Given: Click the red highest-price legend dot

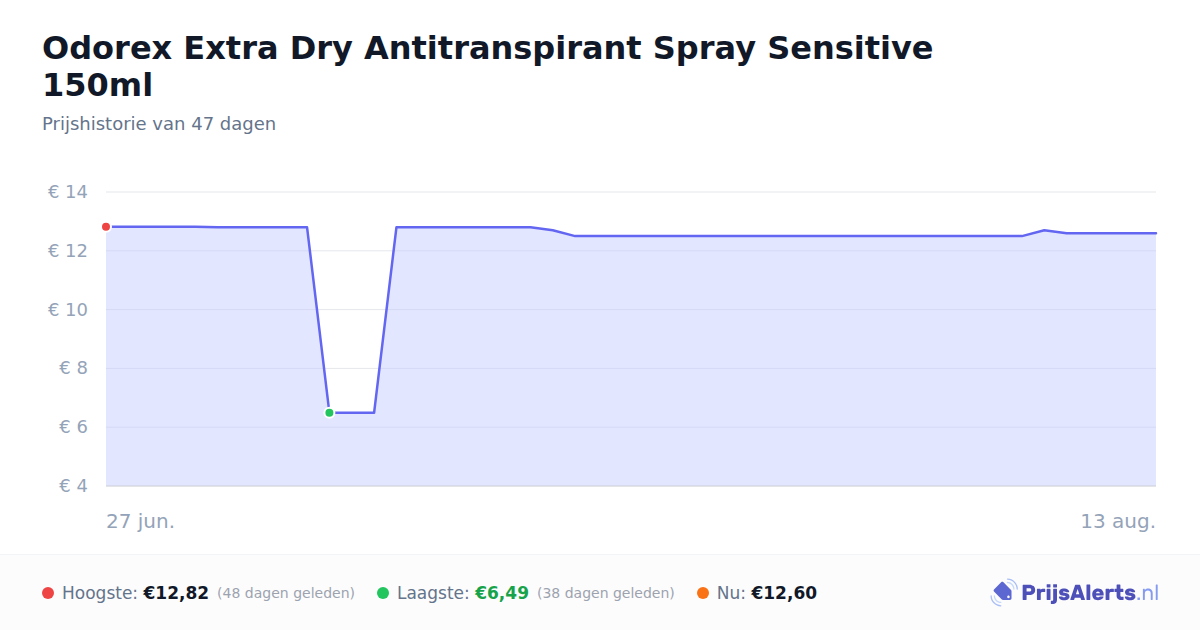Looking at the screenshot, I should [x=48, y=593].
